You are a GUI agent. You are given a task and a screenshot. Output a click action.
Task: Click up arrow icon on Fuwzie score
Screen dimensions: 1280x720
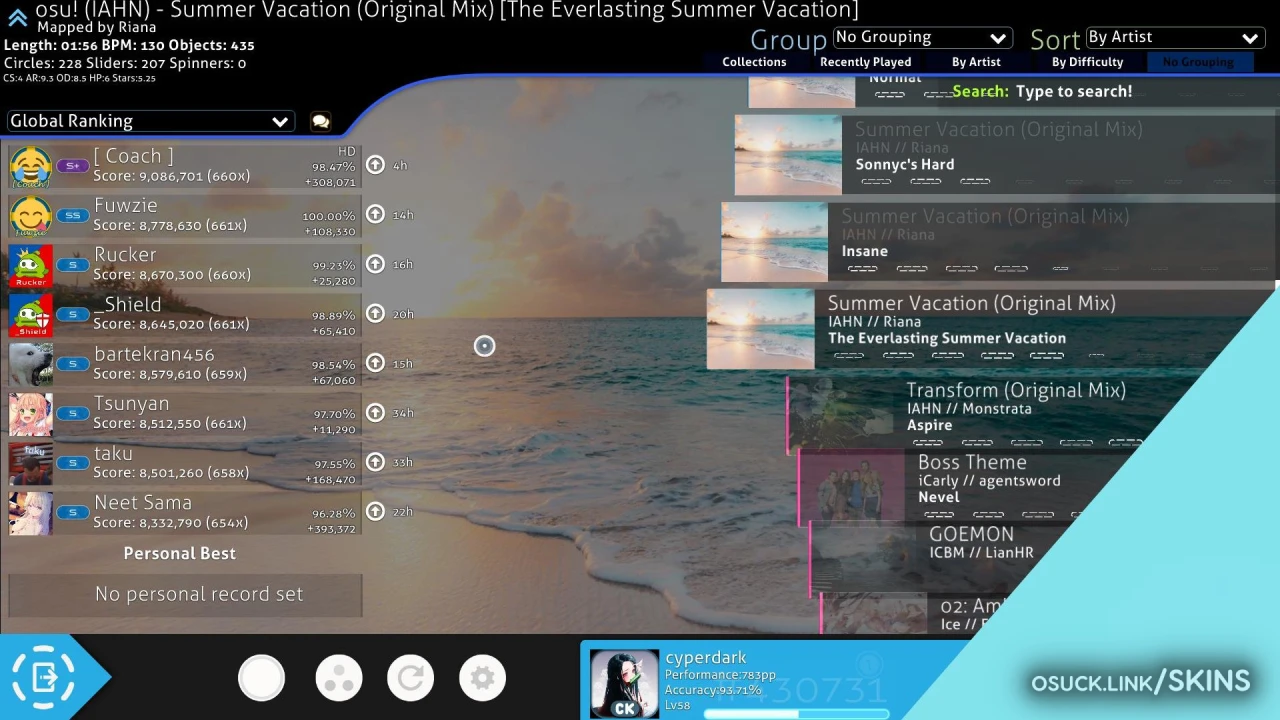coord(375,214)
